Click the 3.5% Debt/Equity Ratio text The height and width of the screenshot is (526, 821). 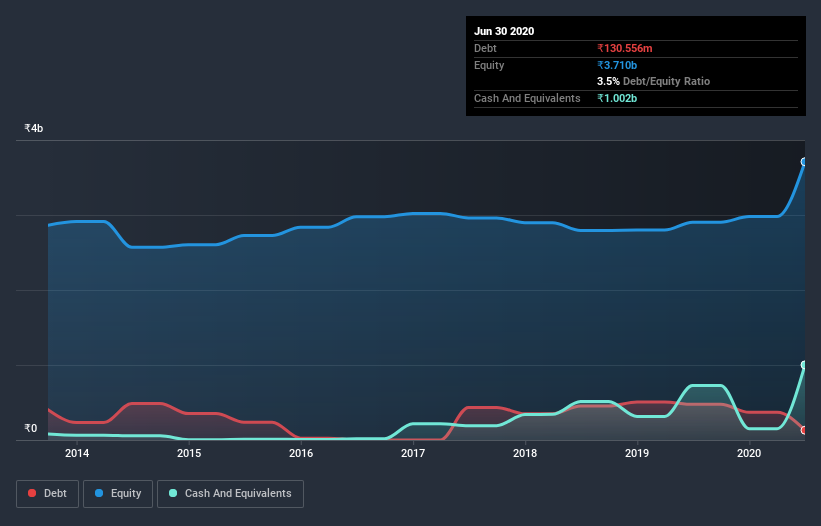(x=653, y=82)
